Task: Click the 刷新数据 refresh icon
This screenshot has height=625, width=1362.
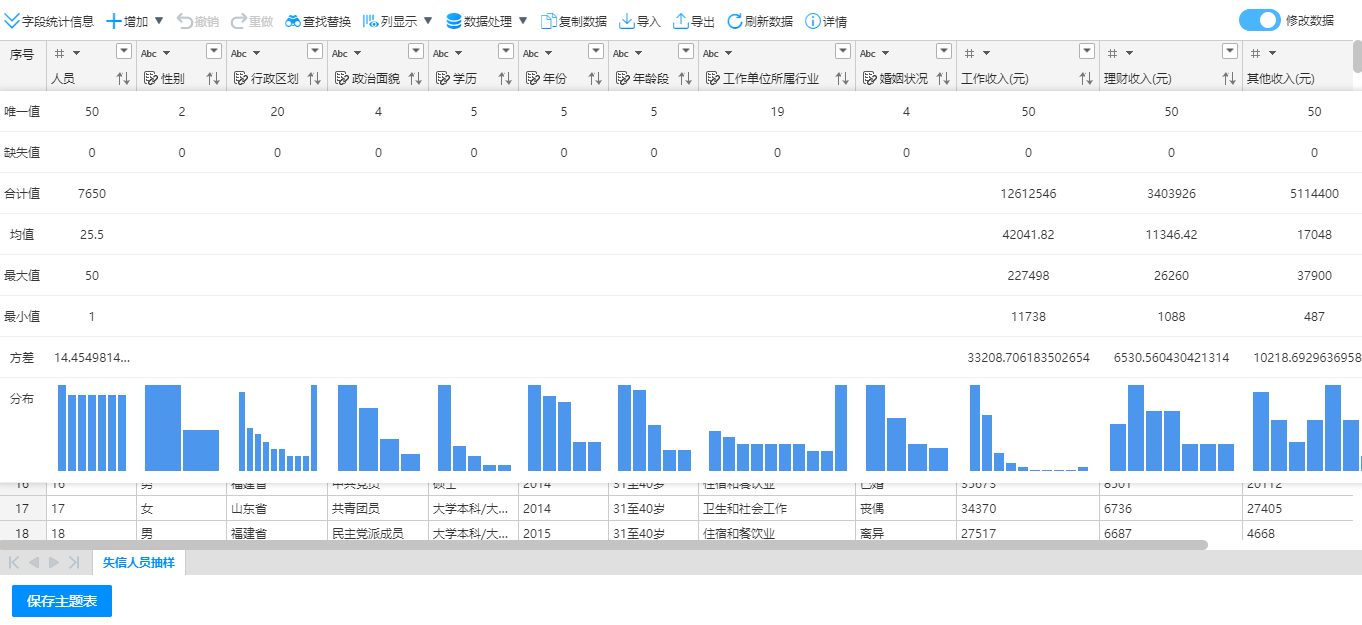Action: tap(735, 21)
